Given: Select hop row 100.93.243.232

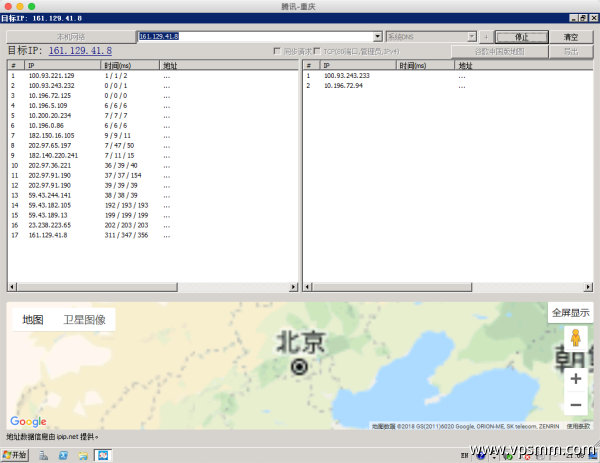Looking at the screenshot, I should point(152,86).
